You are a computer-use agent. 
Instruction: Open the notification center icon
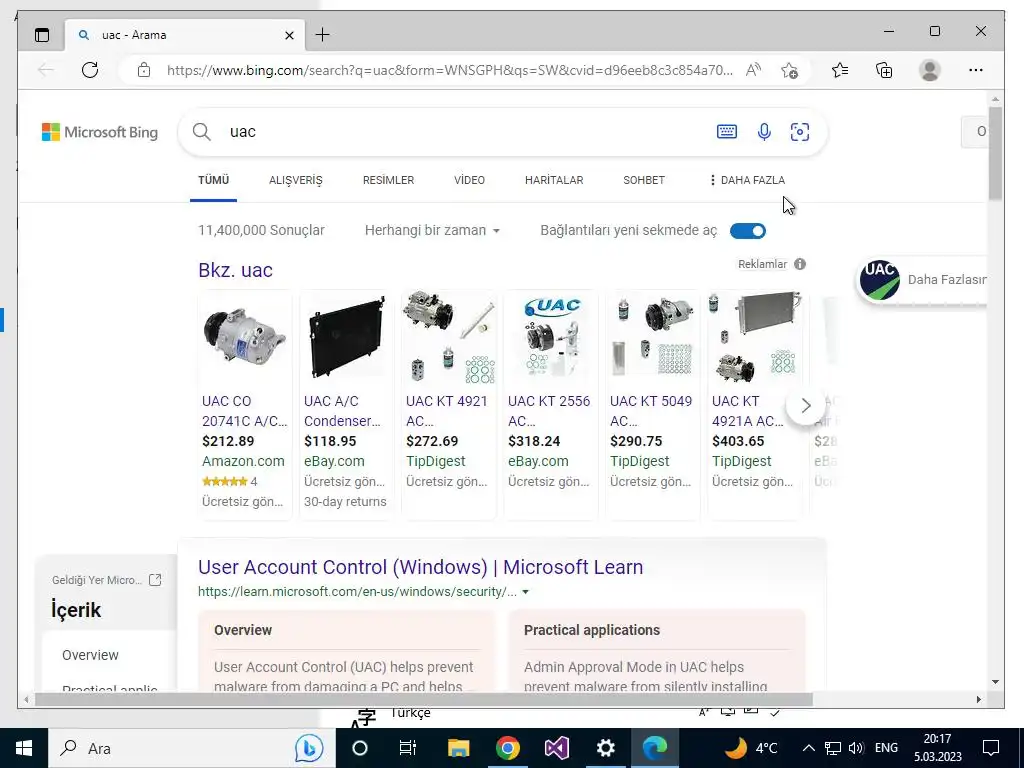(991, 748)
